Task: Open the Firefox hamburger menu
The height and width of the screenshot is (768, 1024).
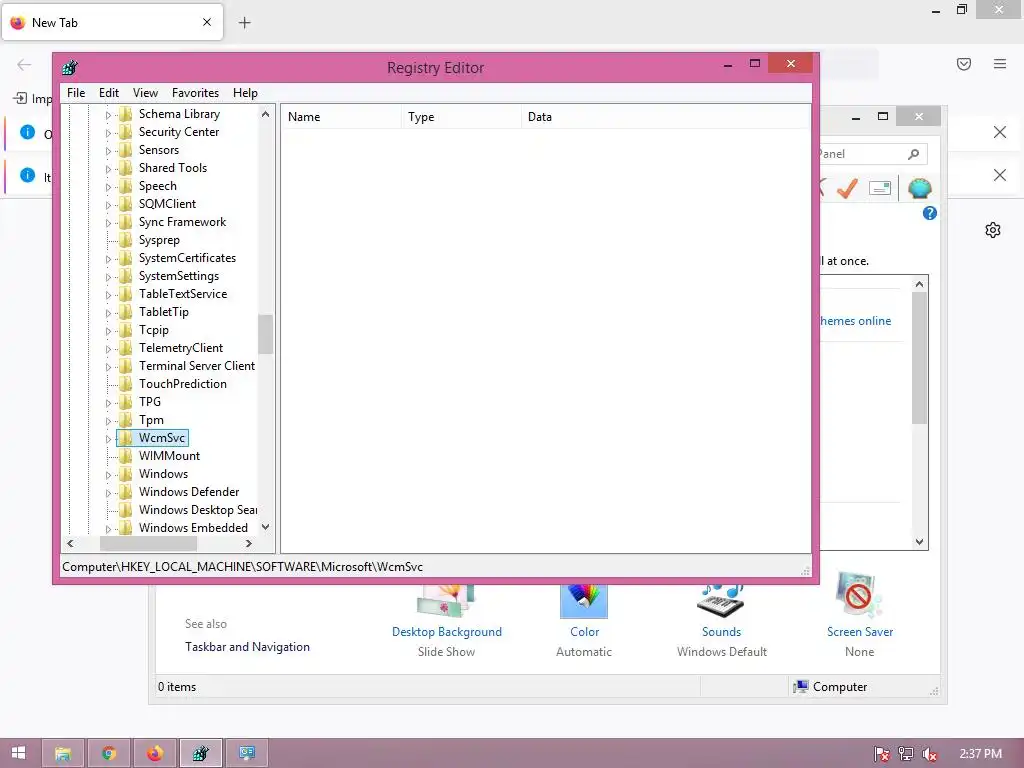Action: click(1000, 64)
